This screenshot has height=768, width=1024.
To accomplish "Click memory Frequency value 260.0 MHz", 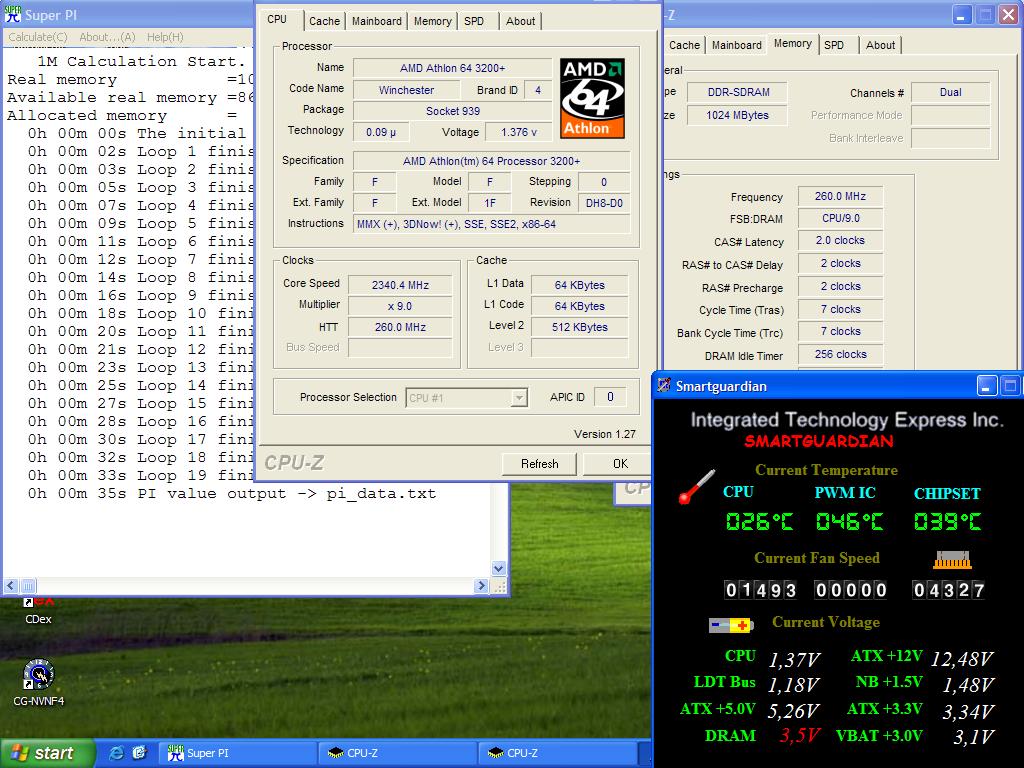I will (x=840, y=196).
